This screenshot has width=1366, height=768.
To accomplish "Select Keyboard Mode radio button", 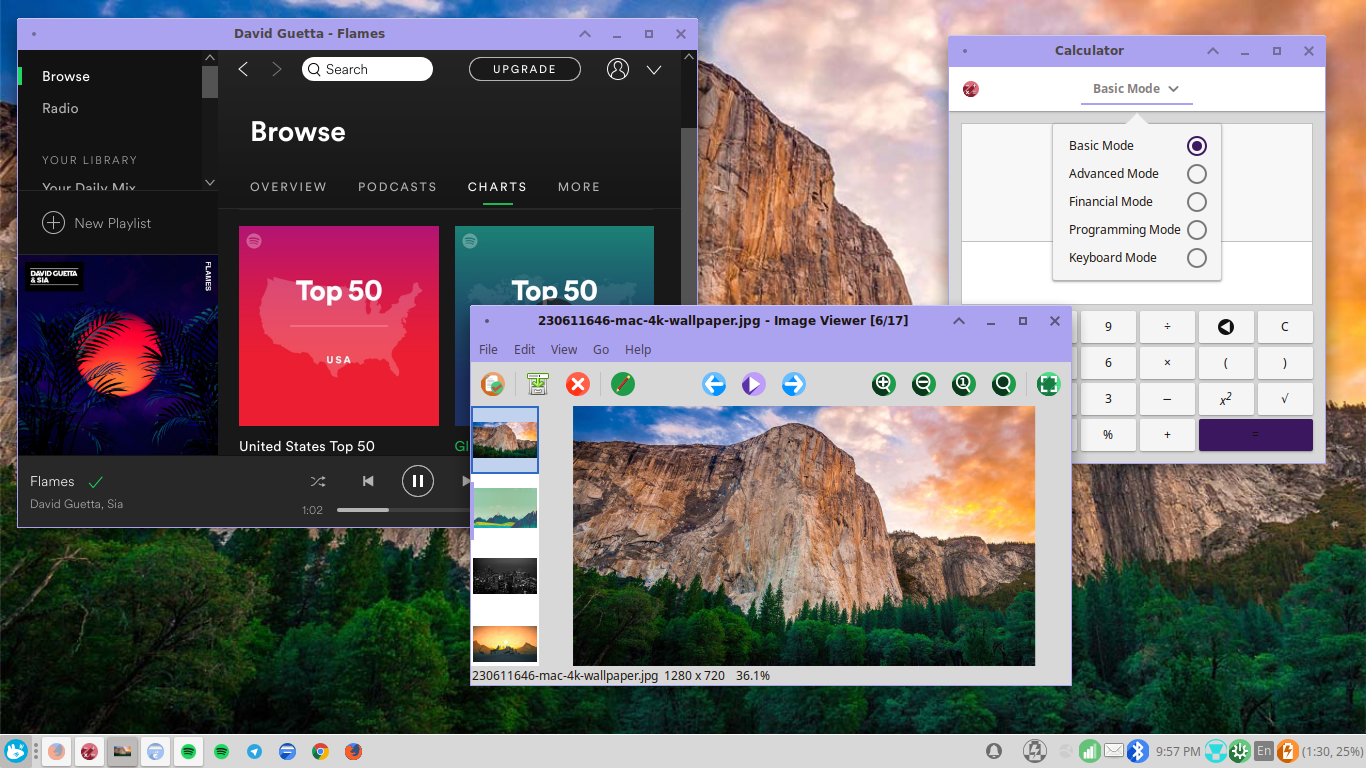I will [1197, 258].
